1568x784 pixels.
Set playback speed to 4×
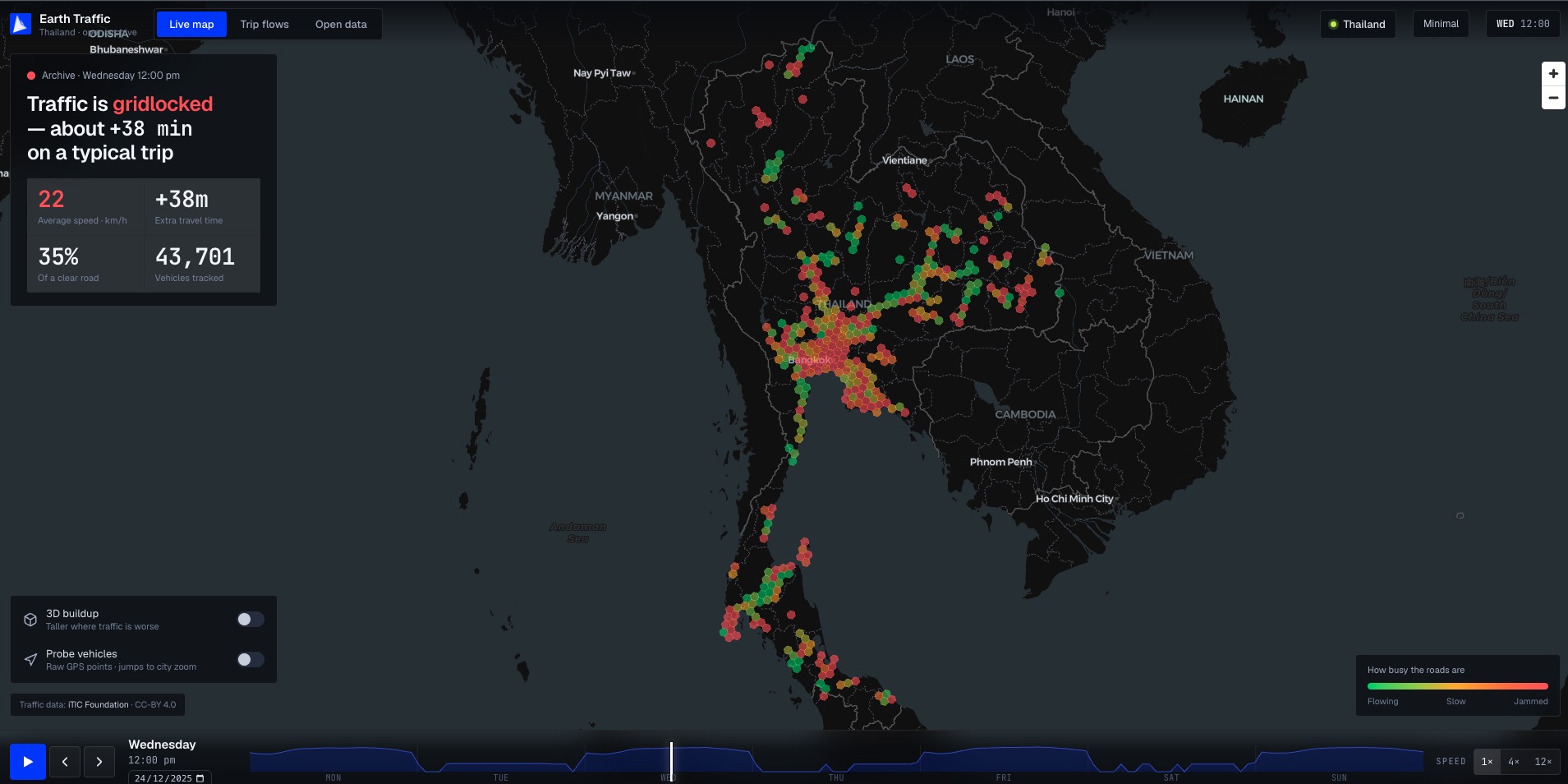[1514, 762]
